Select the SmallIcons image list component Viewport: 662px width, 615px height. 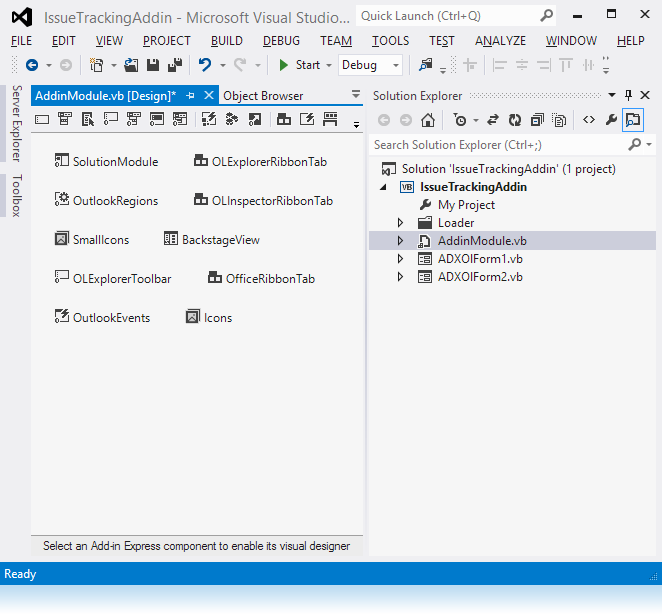[92, 240]
